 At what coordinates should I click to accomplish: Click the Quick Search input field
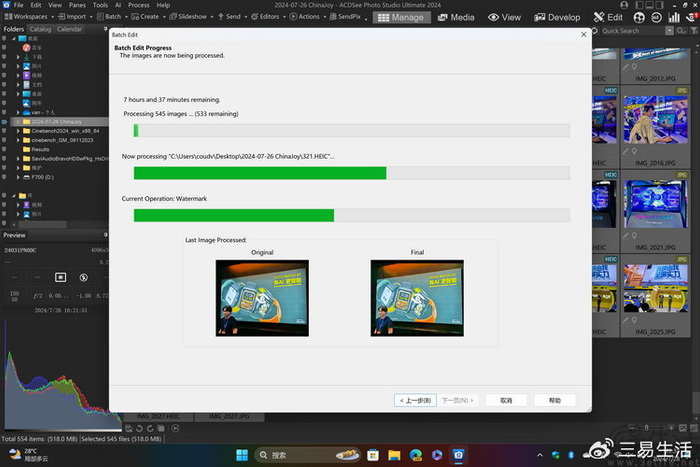pyautogui.click(x=632, y=31)
